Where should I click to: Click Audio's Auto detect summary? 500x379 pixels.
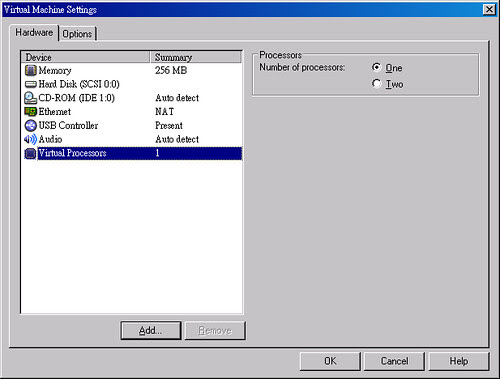(x=177, y=139)
